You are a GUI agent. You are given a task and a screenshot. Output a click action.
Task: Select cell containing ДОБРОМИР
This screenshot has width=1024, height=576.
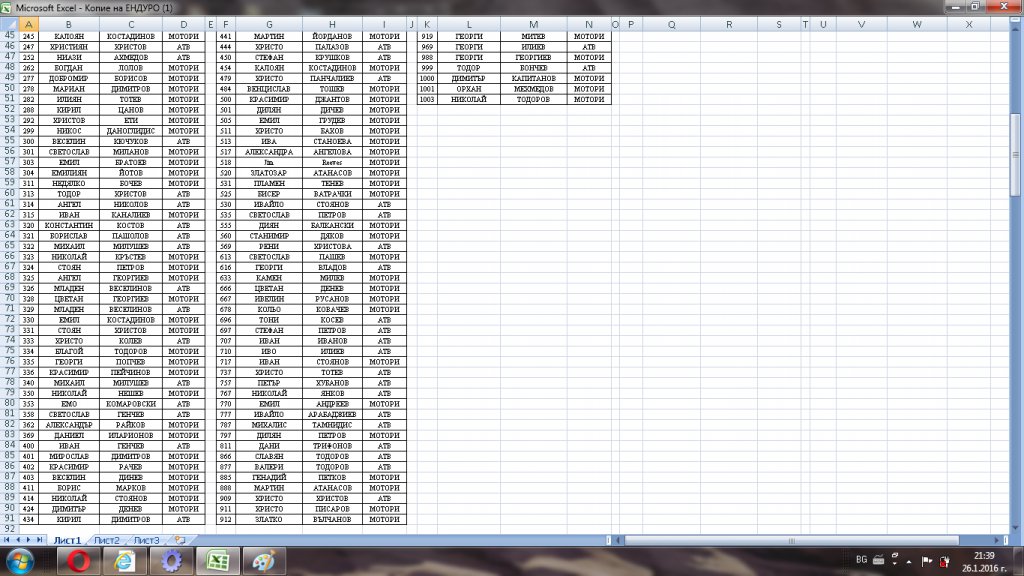(69, 78)
